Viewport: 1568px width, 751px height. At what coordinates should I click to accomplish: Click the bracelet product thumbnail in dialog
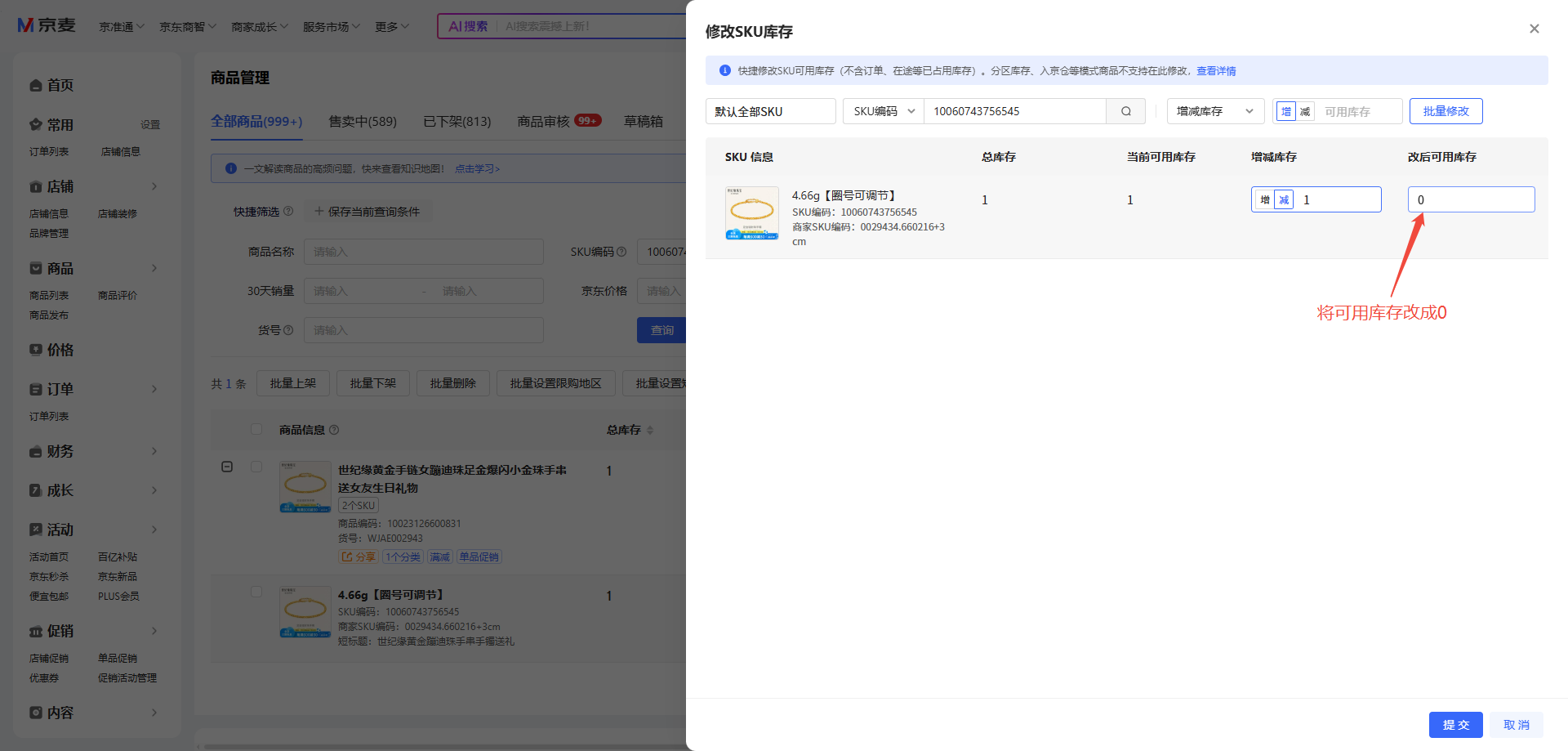(x=751, y=213)
